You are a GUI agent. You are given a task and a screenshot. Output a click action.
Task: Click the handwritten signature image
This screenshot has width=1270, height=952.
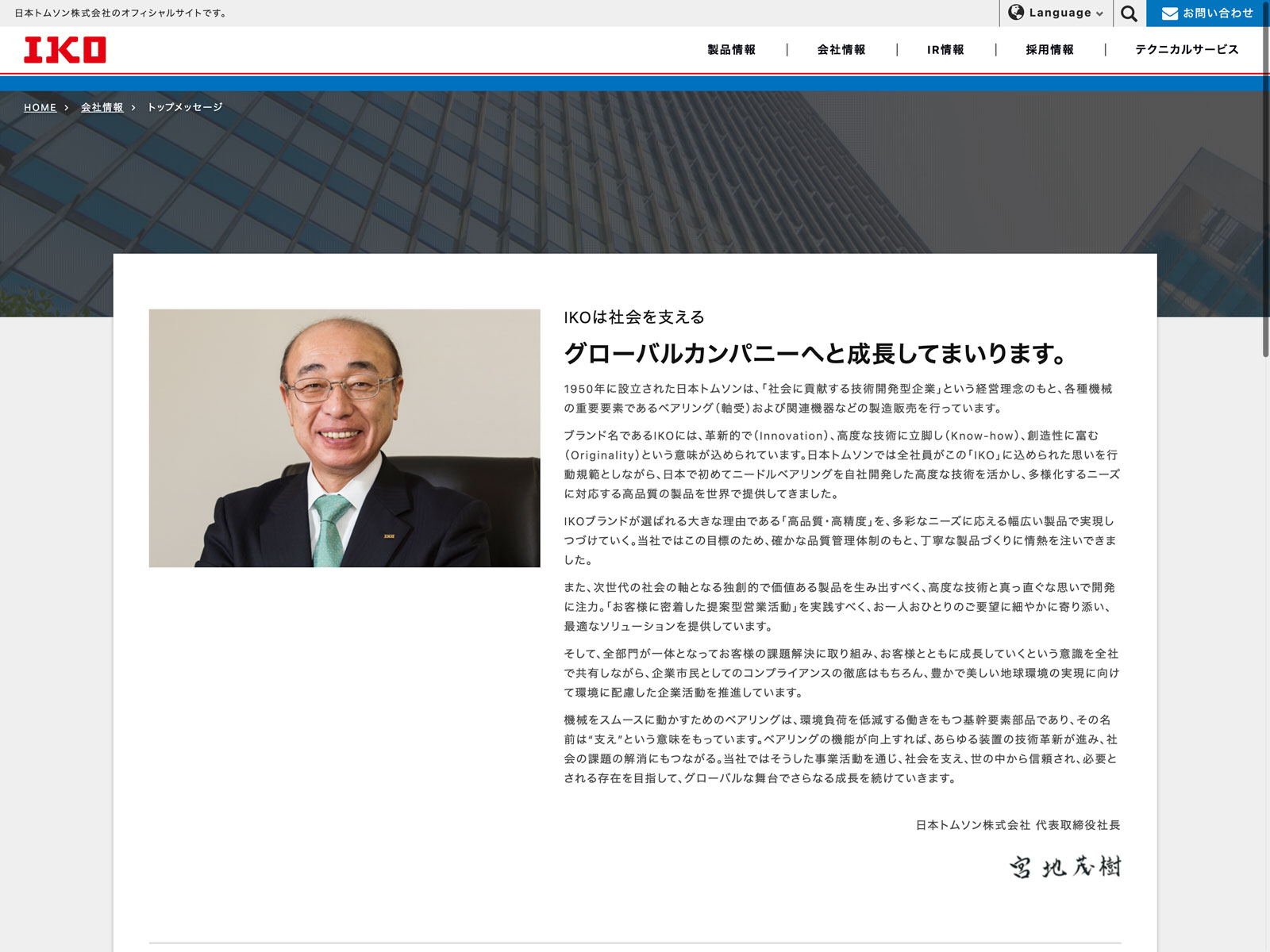[1065, 866]
